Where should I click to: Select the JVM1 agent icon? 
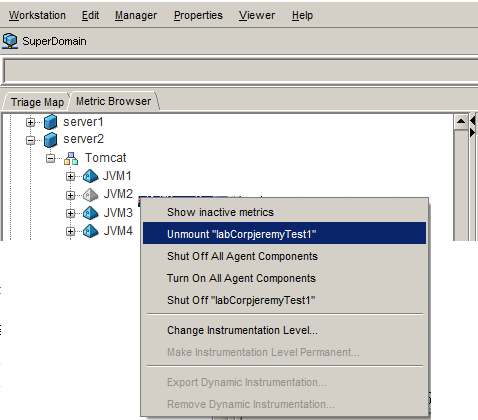click(x=90, y=176)
